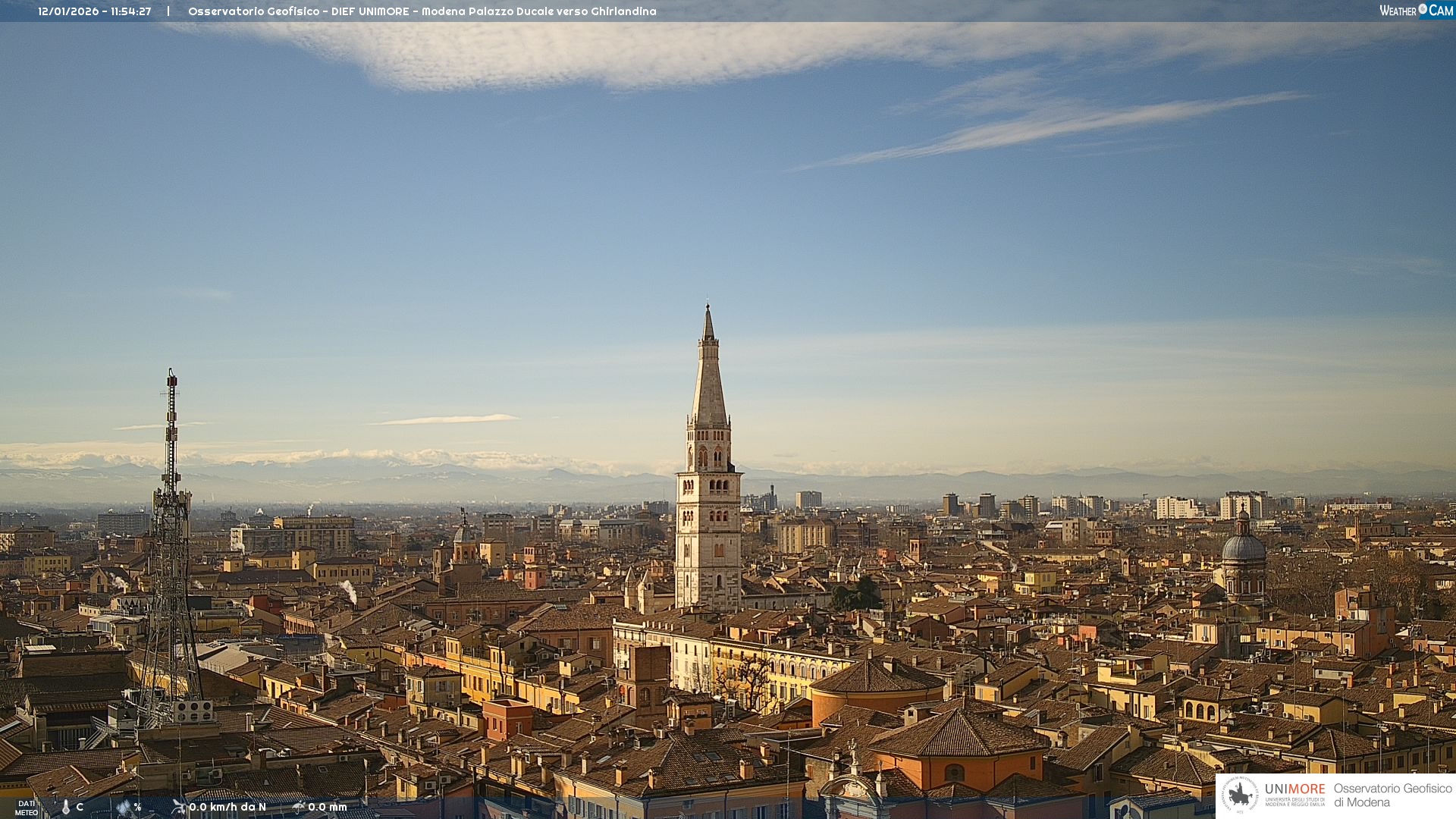Click the Osservatorio Geofisico webcam title text
This screenshot has height=819, width=1456.
click(x=422, y=11)
